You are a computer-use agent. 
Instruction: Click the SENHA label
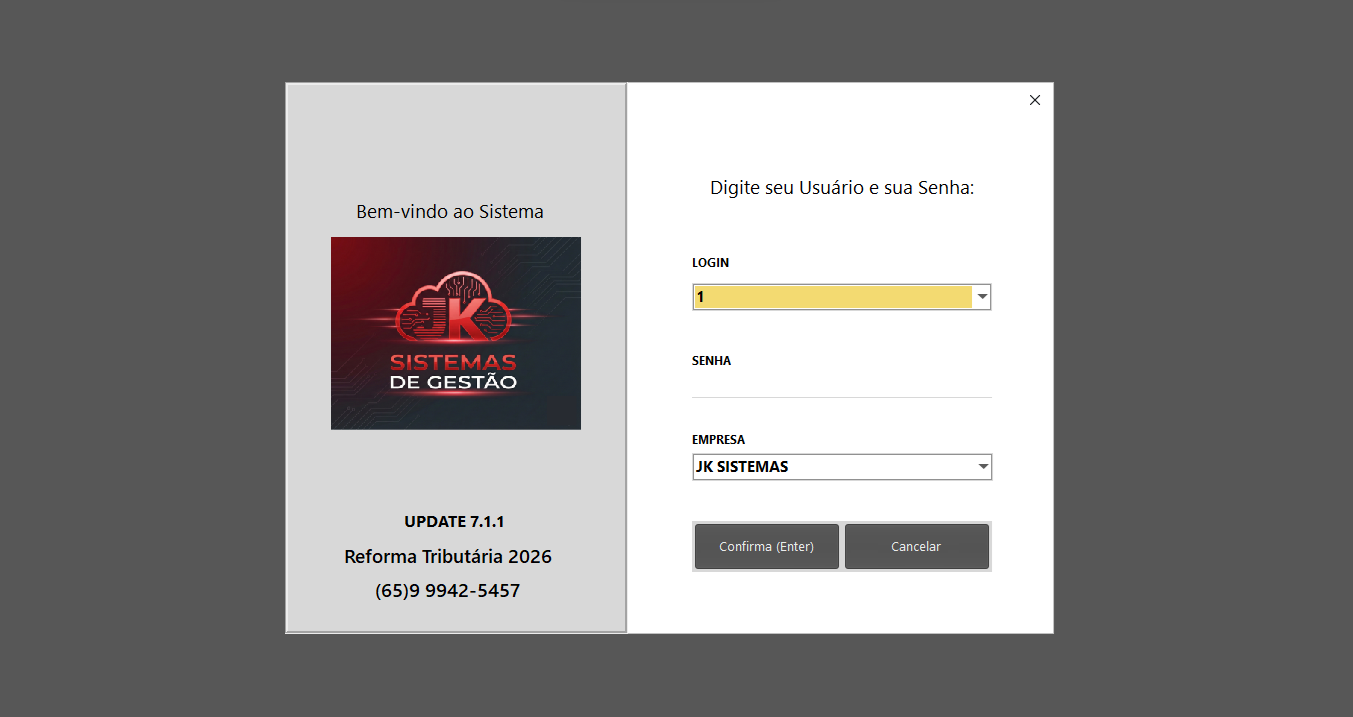tap(711, 361)
